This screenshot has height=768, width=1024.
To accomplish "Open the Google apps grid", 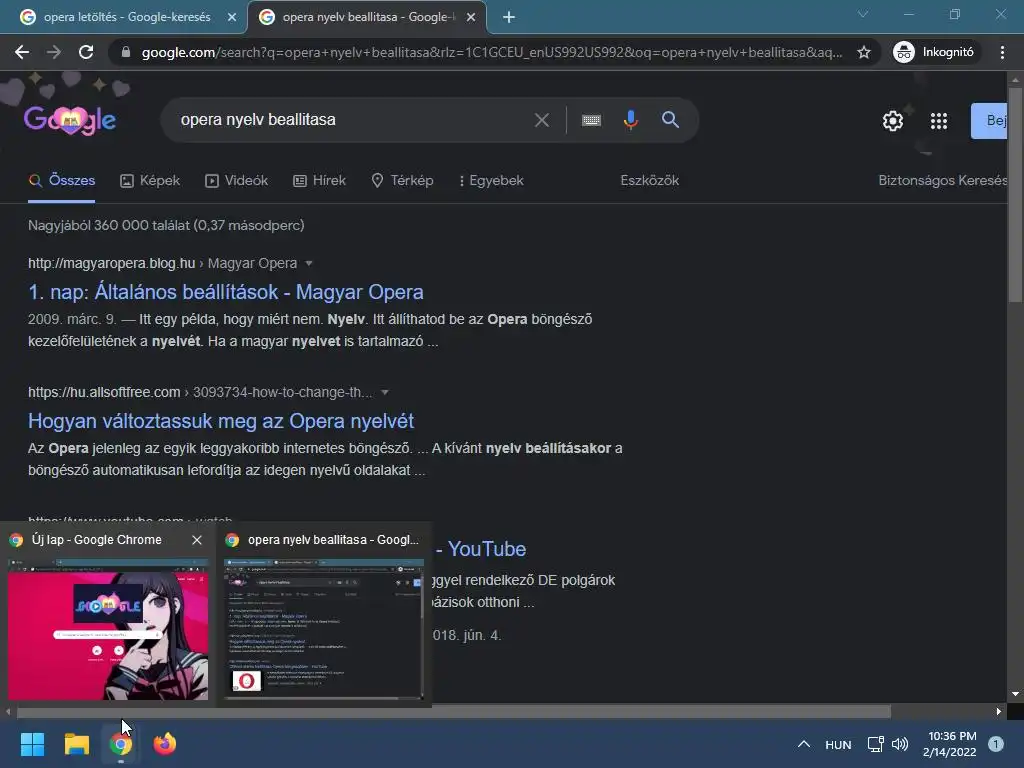I will pyautogui.click(x=938, y=121).
